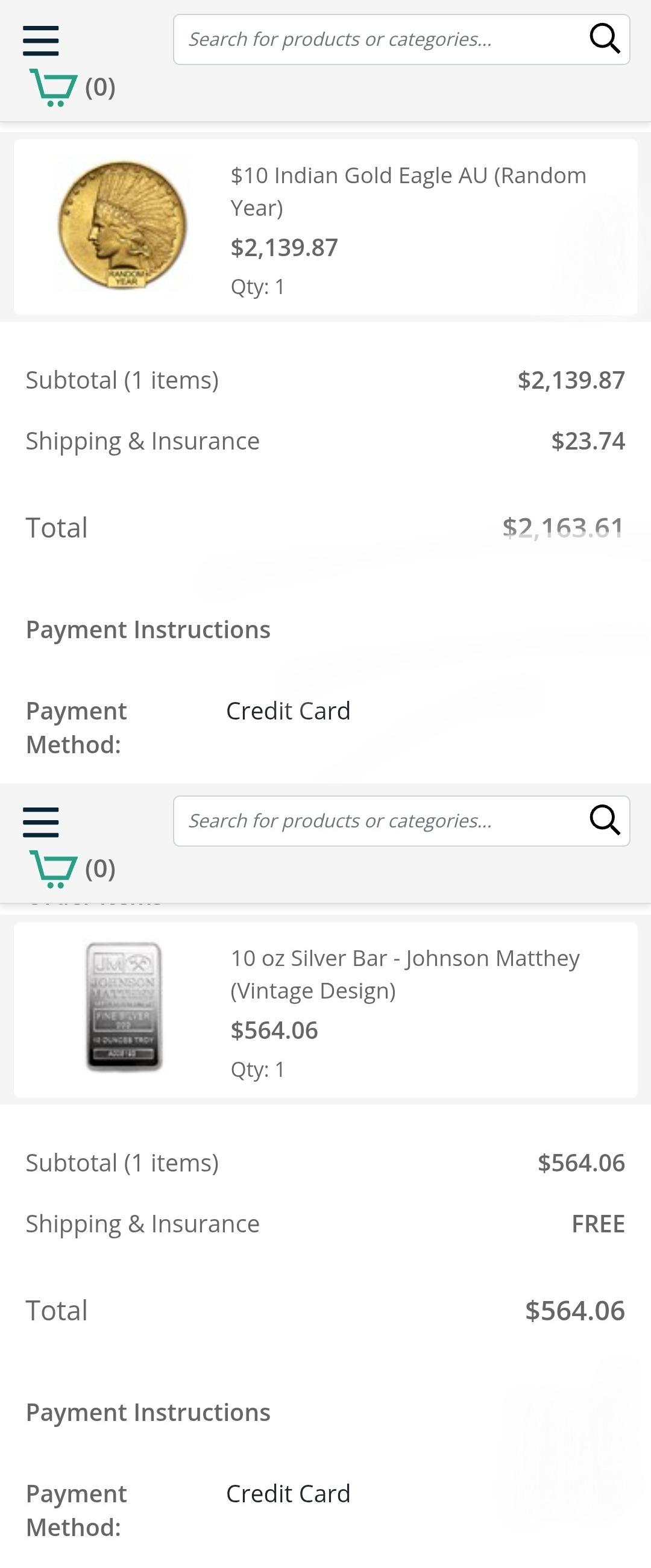Open the 10 oz Silver Bar product title
This screenshot has height=1568, width=651.
[x=405, y=974]
